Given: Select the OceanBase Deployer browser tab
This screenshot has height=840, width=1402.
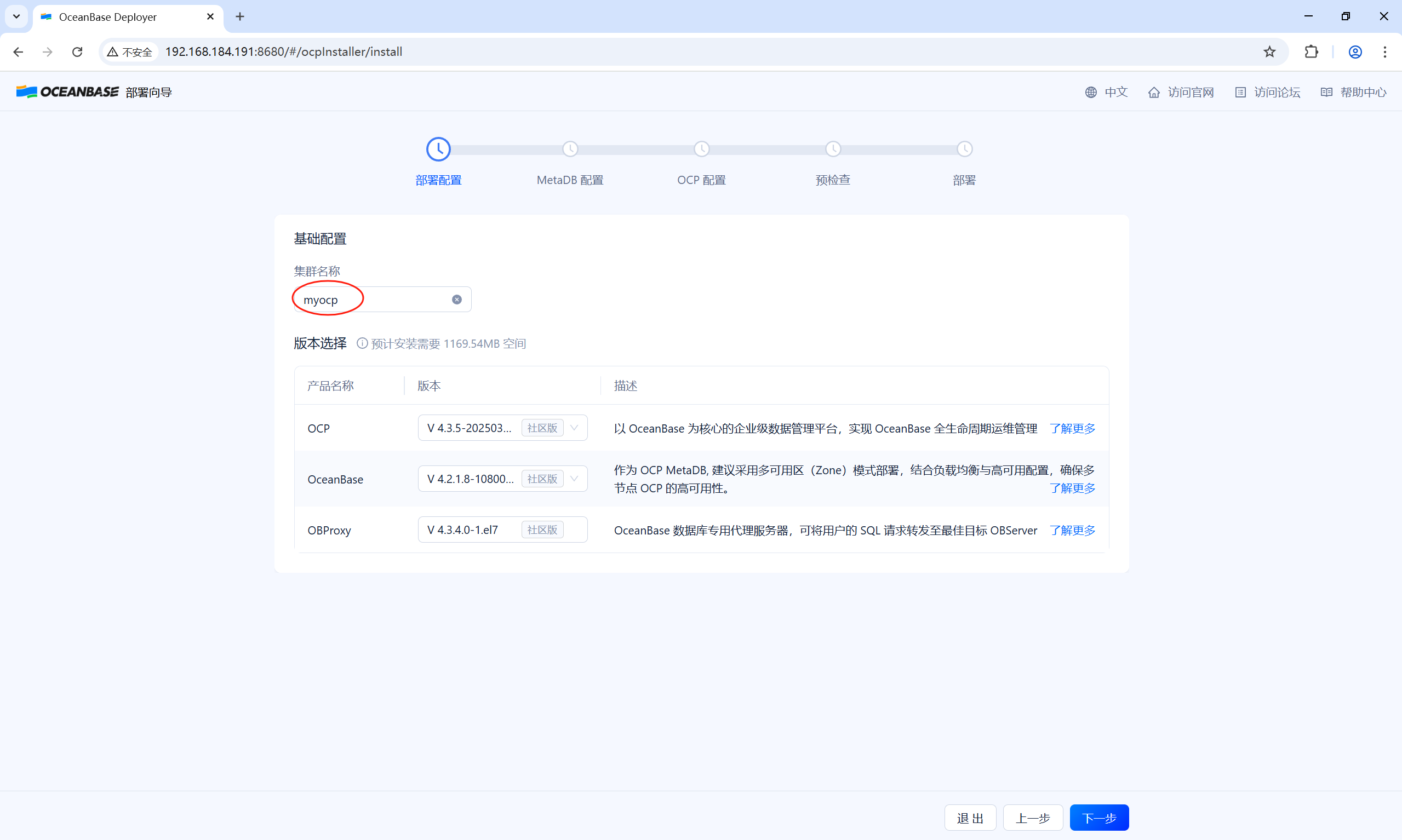Looking at the screenshot, I should coord(113,17).
